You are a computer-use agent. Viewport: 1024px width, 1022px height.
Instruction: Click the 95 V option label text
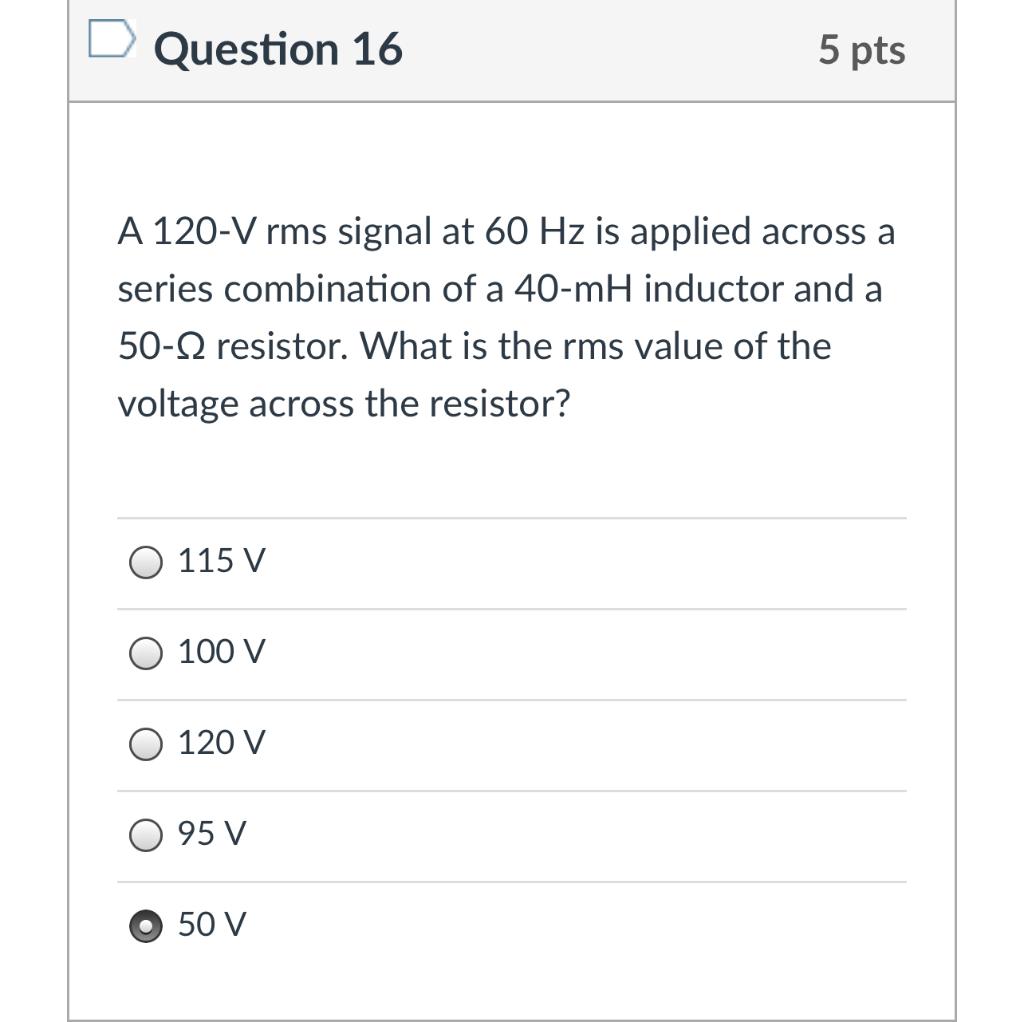coord(212,834)
